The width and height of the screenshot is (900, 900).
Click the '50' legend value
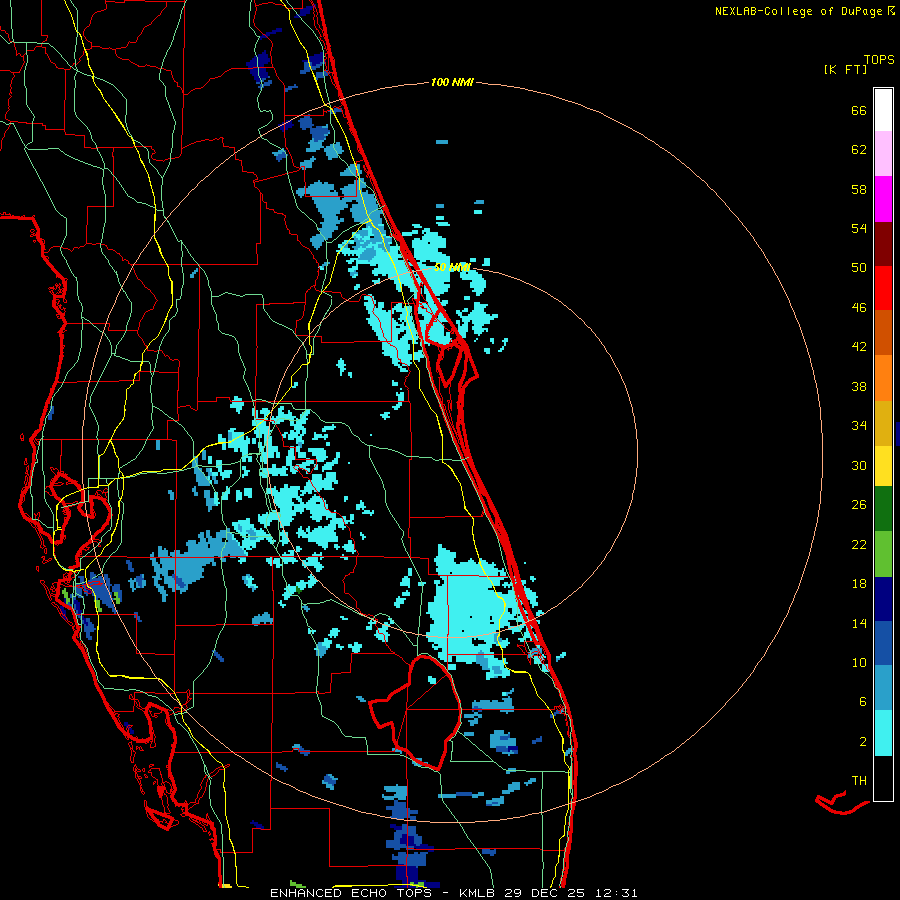[x=859, y=267]
